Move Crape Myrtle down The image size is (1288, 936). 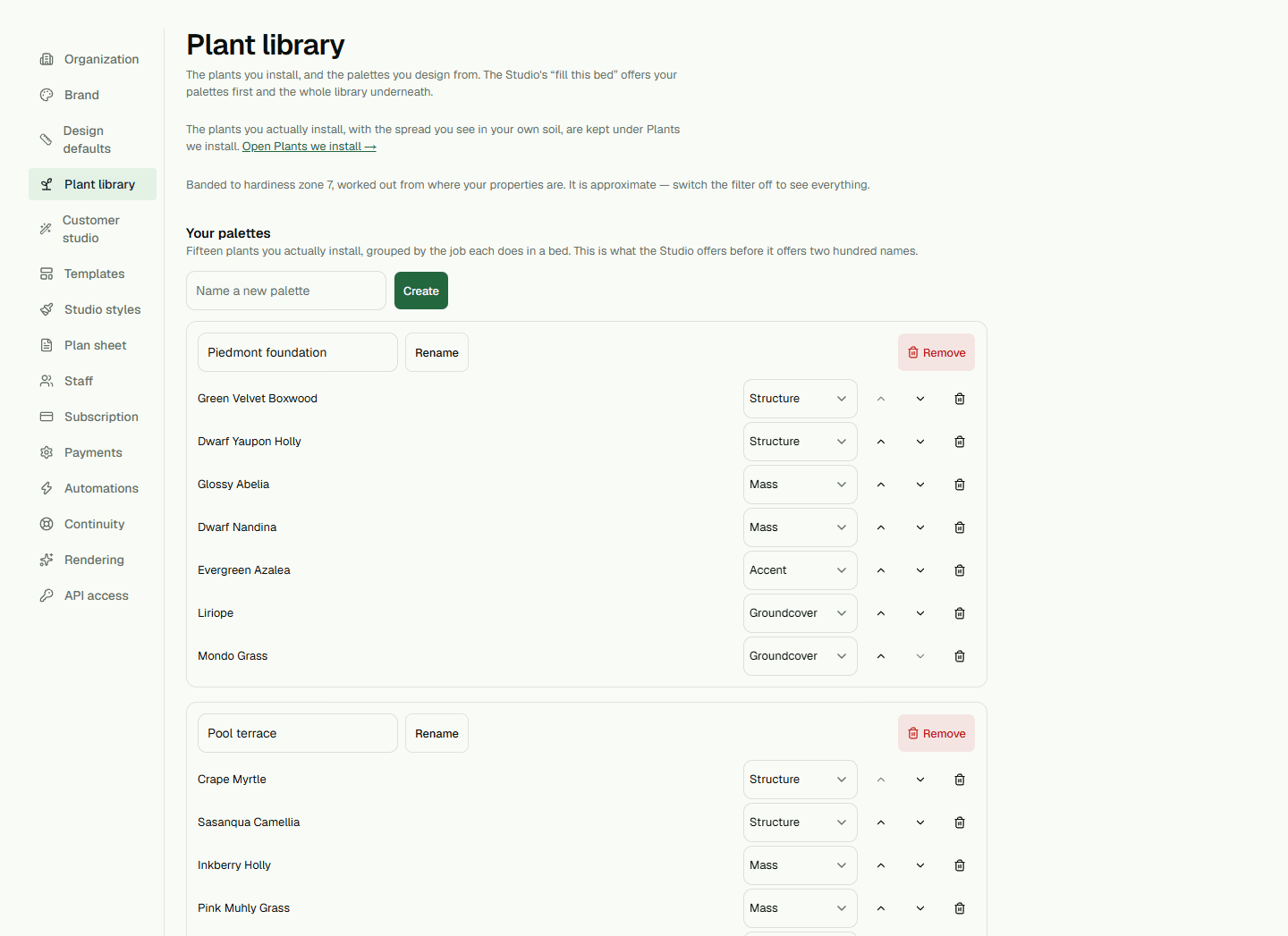[x=920, y=780]
